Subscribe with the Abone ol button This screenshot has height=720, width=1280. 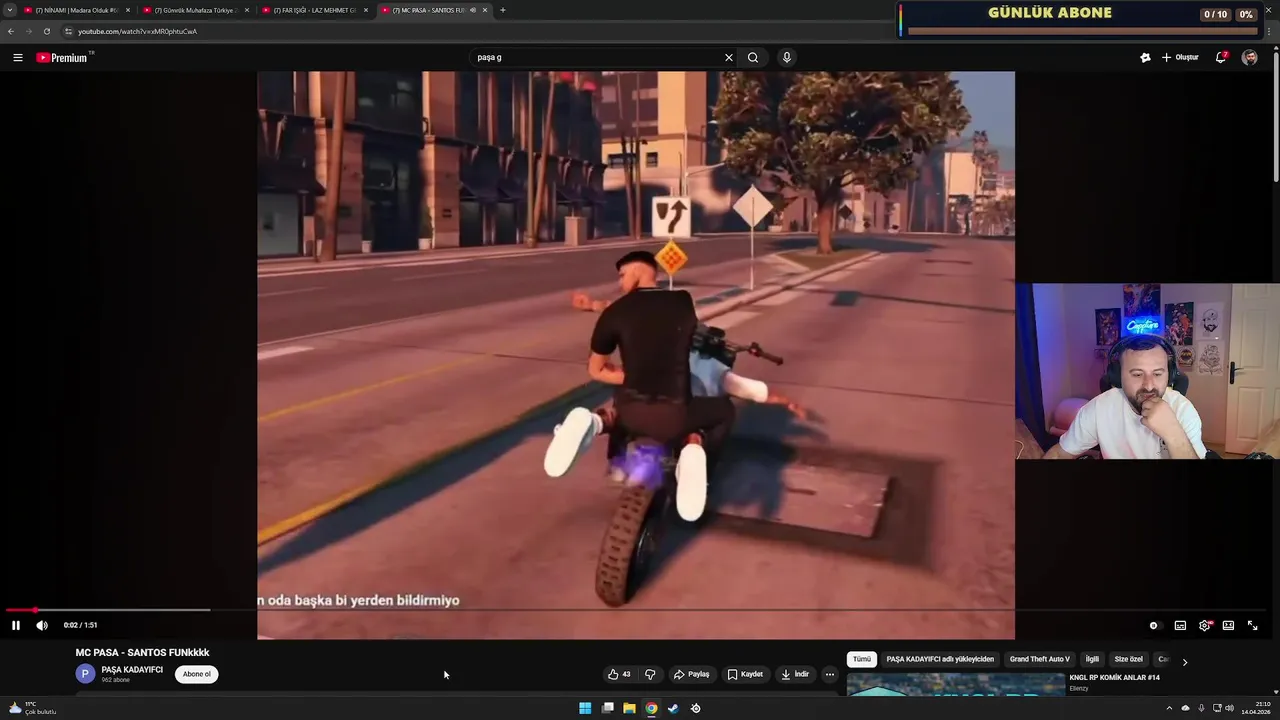pos(197,674)
